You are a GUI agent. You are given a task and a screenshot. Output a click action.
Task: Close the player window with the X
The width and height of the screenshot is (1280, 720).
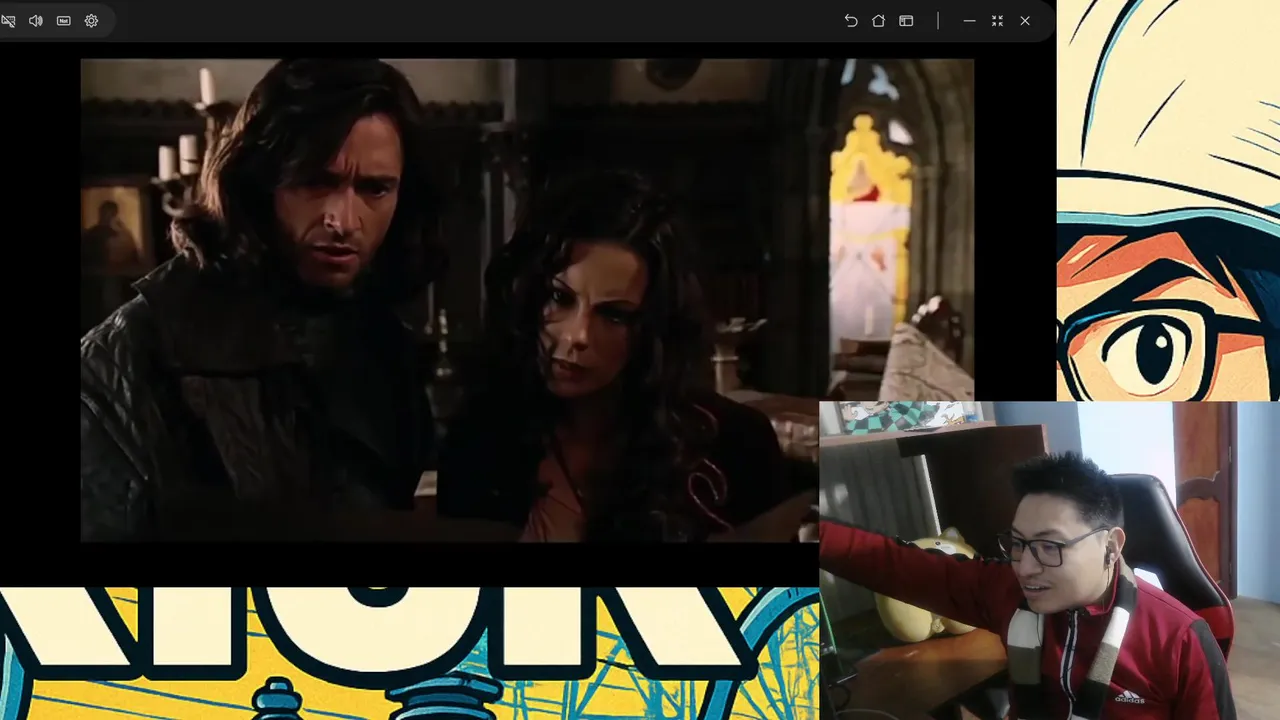click(x=1025, y=21)
